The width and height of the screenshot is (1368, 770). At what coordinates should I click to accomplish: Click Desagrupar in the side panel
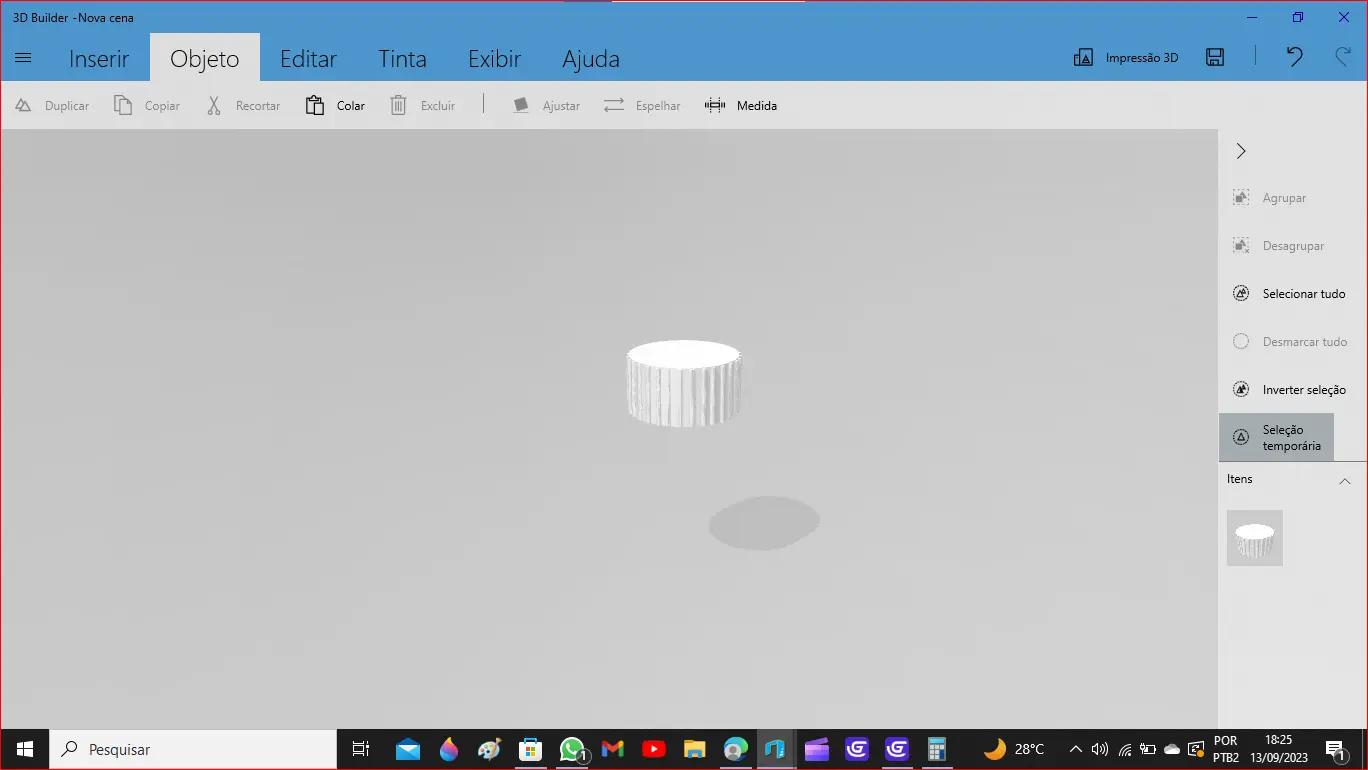coord(1278,246)
